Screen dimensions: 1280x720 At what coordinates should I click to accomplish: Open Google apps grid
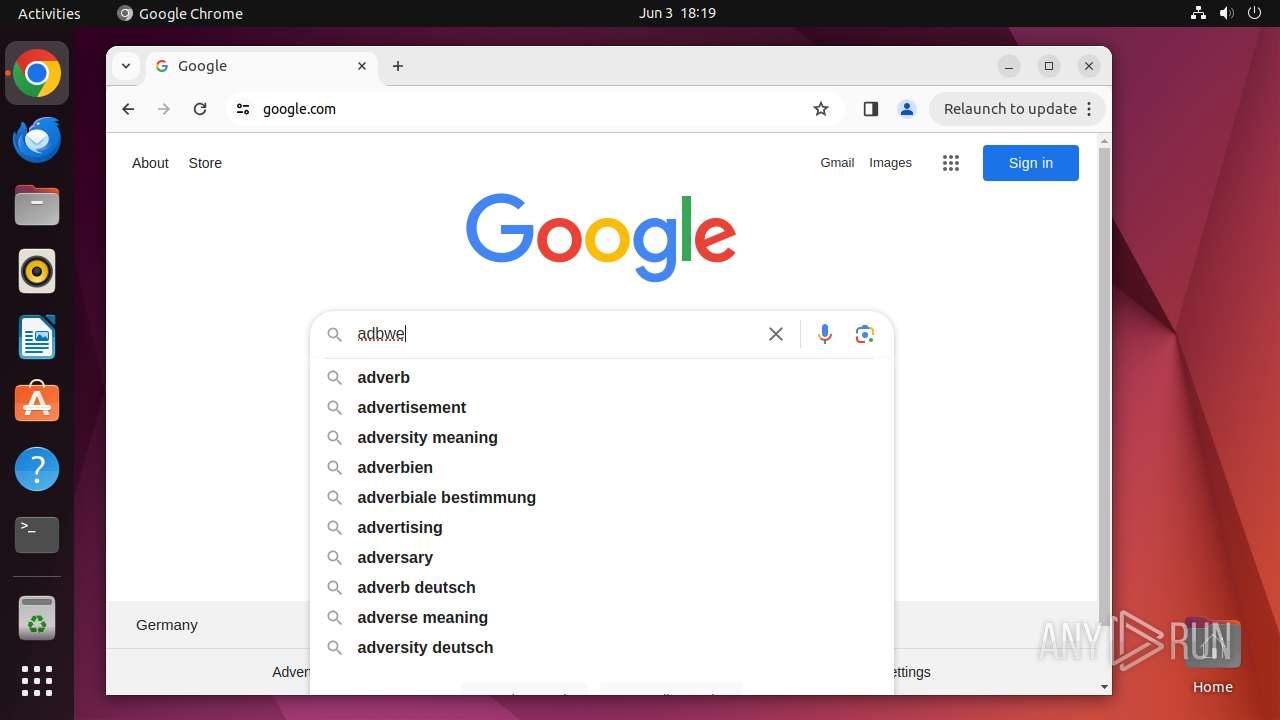[951, 163]
